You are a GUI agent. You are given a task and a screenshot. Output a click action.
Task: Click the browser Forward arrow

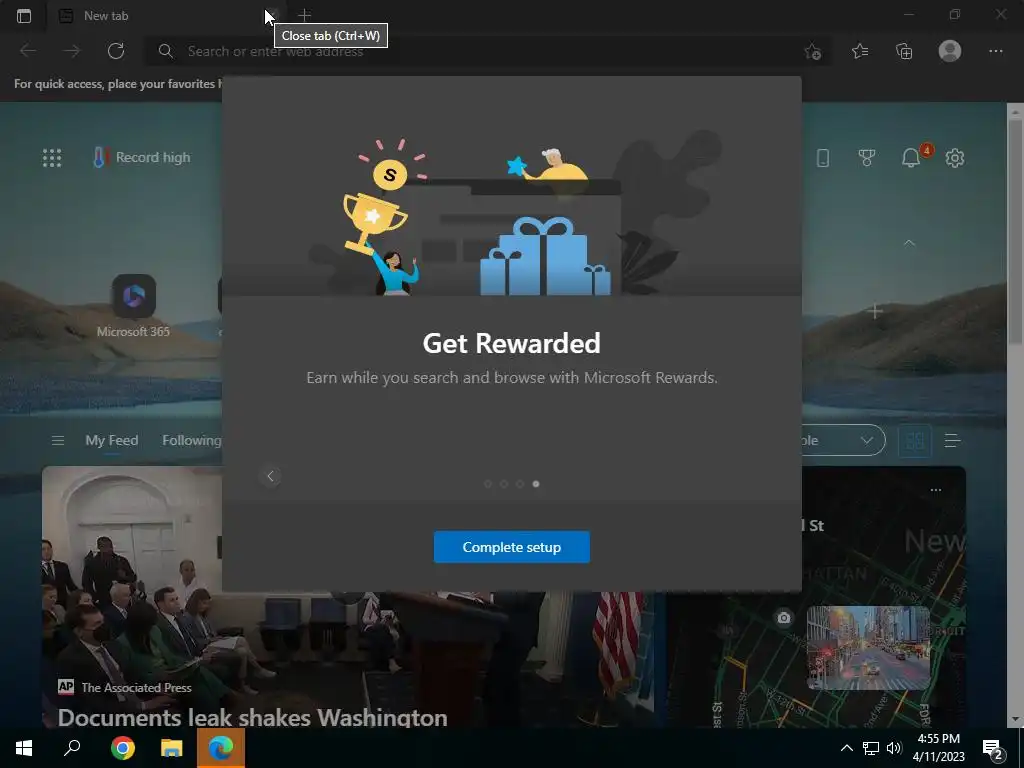[x=72, y=51]
